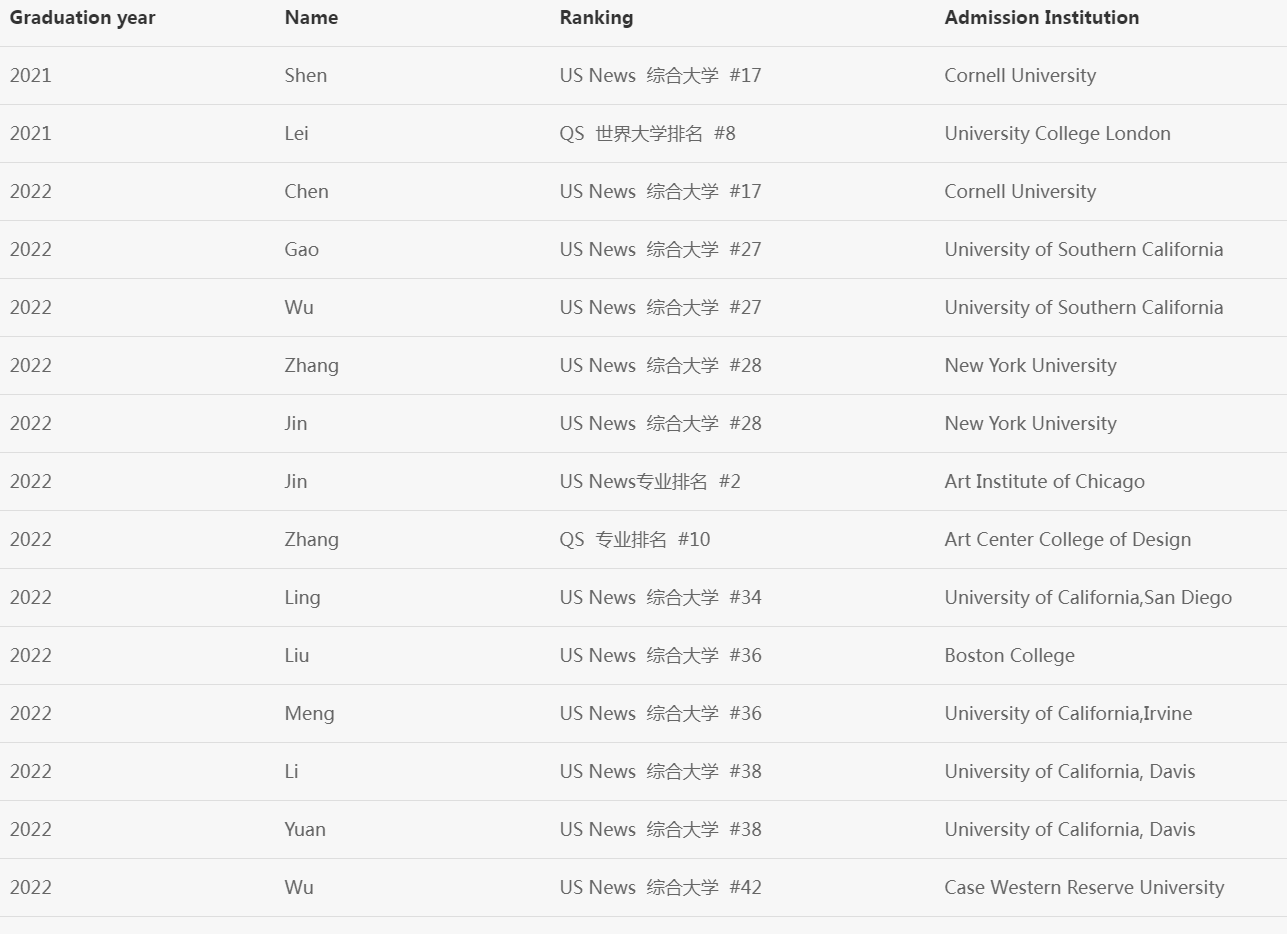Select Jin in the Art Institute row

(296, 482)
